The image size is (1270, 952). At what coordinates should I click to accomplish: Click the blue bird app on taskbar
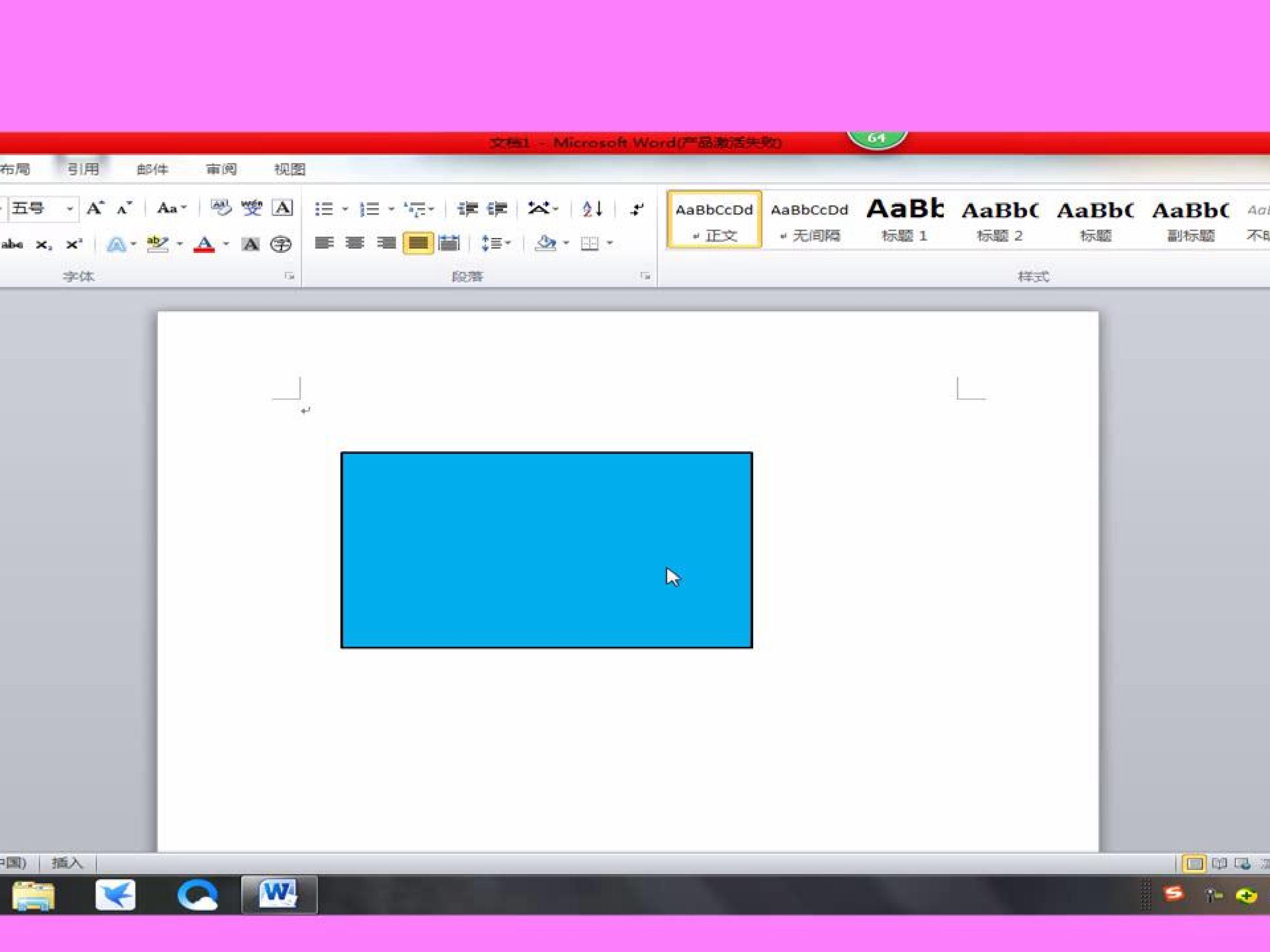pos(116,895)
